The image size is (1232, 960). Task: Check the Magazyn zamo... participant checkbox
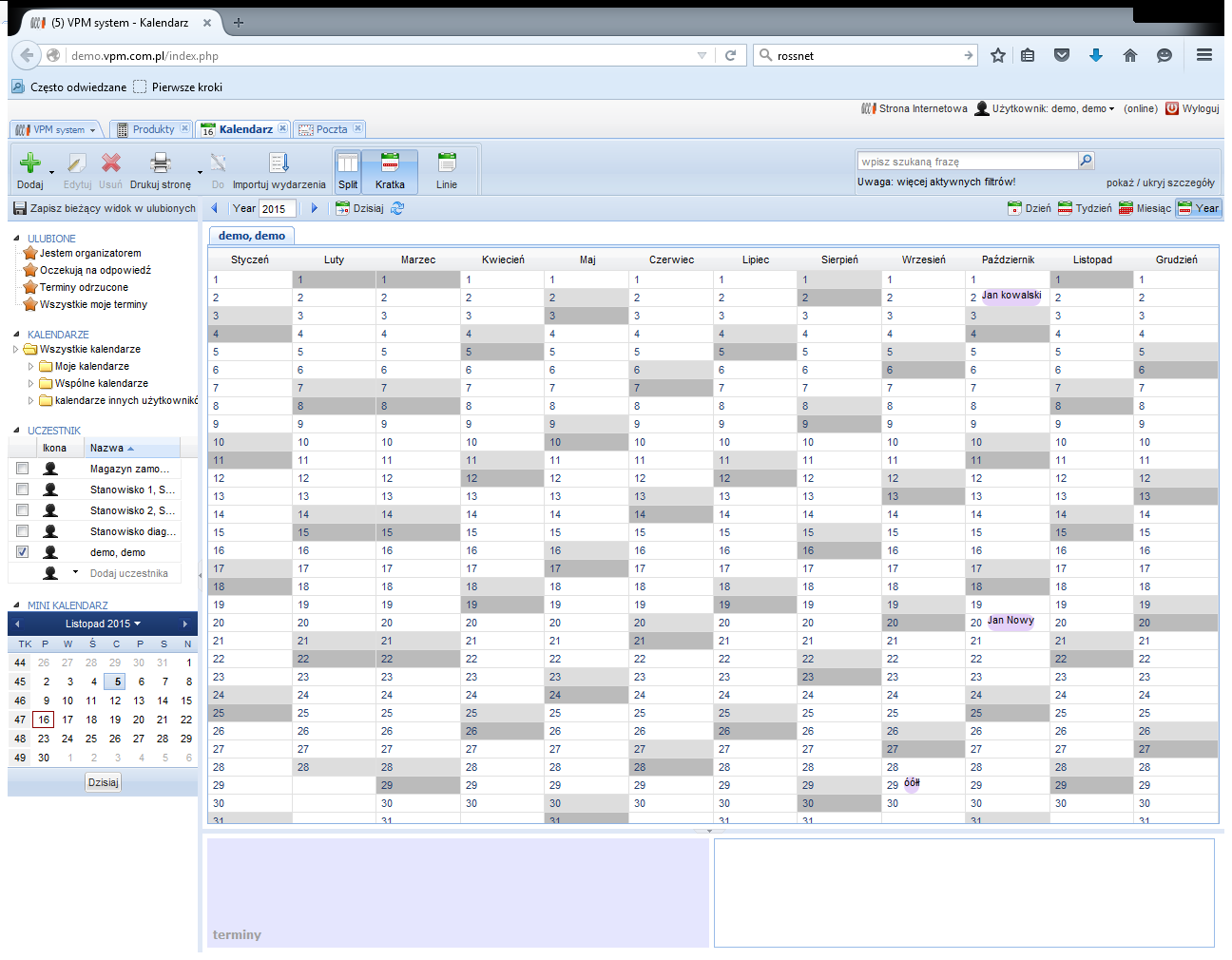(22, 469)
